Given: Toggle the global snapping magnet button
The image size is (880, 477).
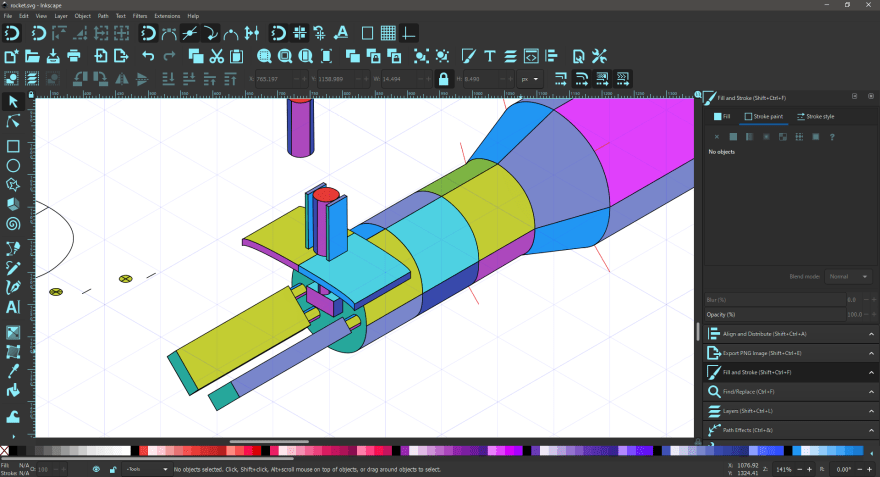Looking at the screenshot, I should [12, 33].
